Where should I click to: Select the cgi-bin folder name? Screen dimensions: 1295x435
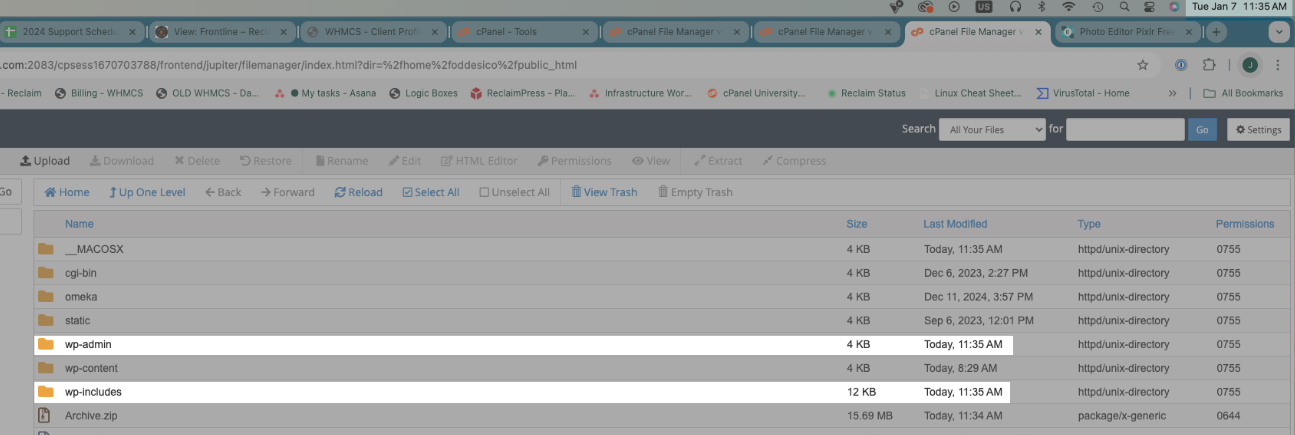click(81, 273)
